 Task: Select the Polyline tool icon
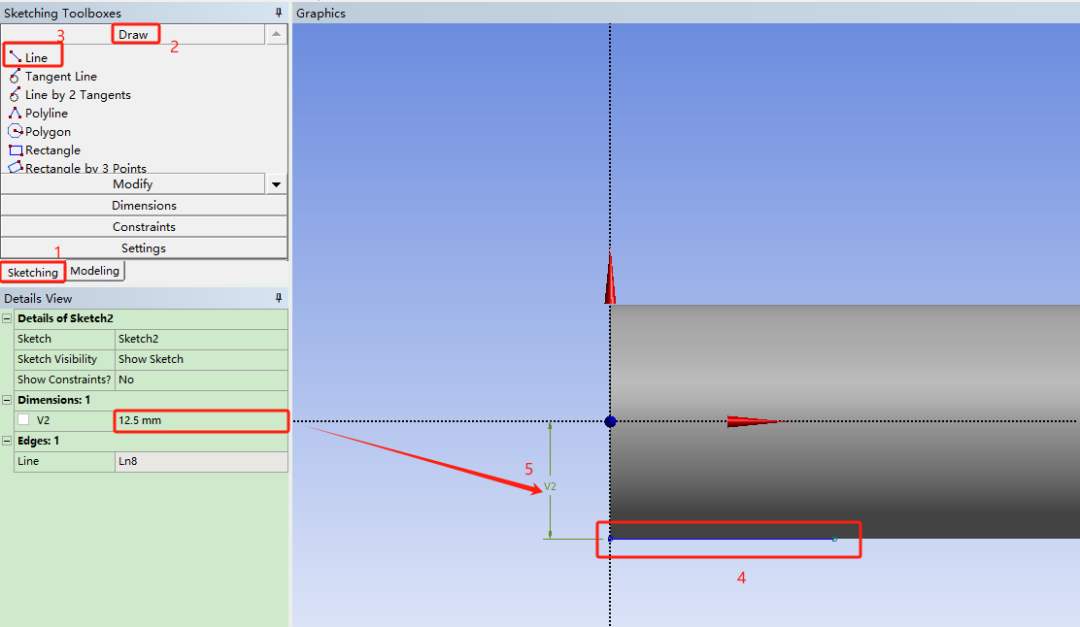(x=14, y=113)
